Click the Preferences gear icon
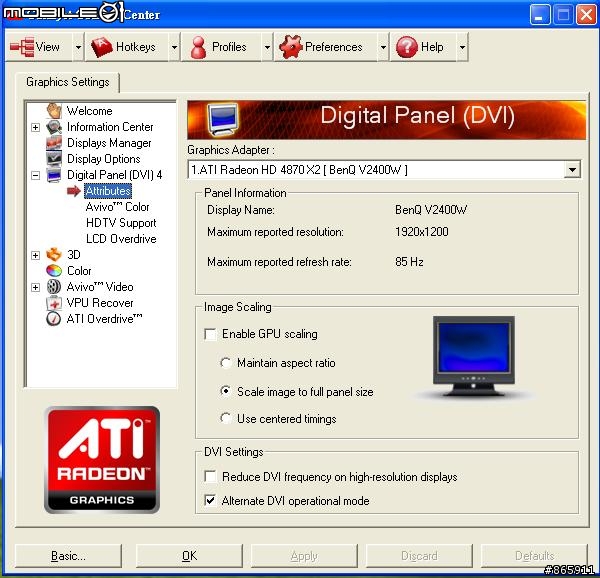 click(291, 47)
